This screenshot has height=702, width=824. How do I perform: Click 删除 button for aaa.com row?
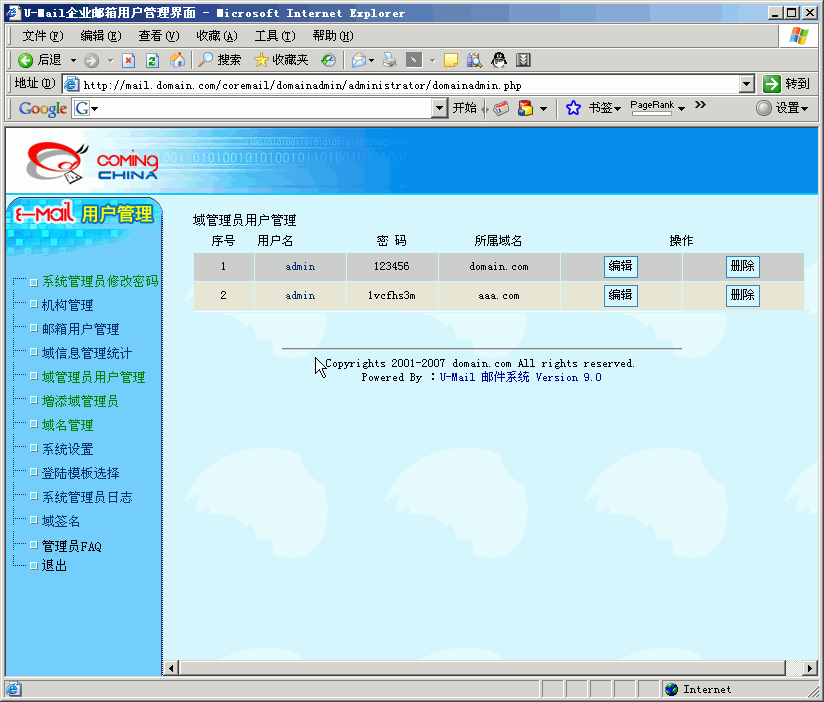pyautogui.click(x=742, y=296)
